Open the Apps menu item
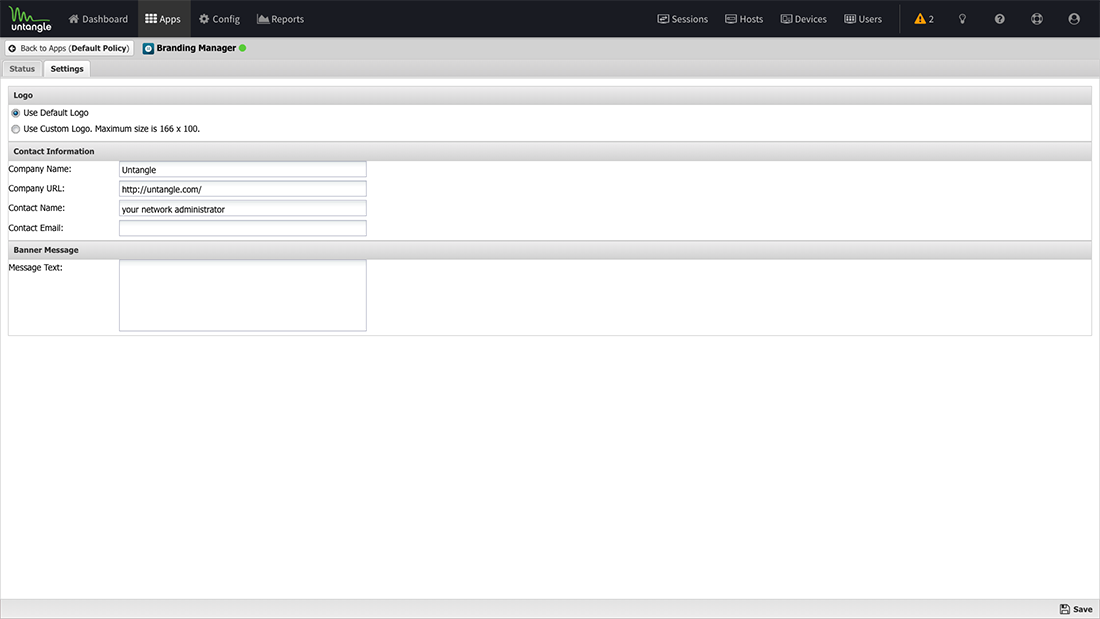This screenshot has width=1100, height=619. point(163,19)
